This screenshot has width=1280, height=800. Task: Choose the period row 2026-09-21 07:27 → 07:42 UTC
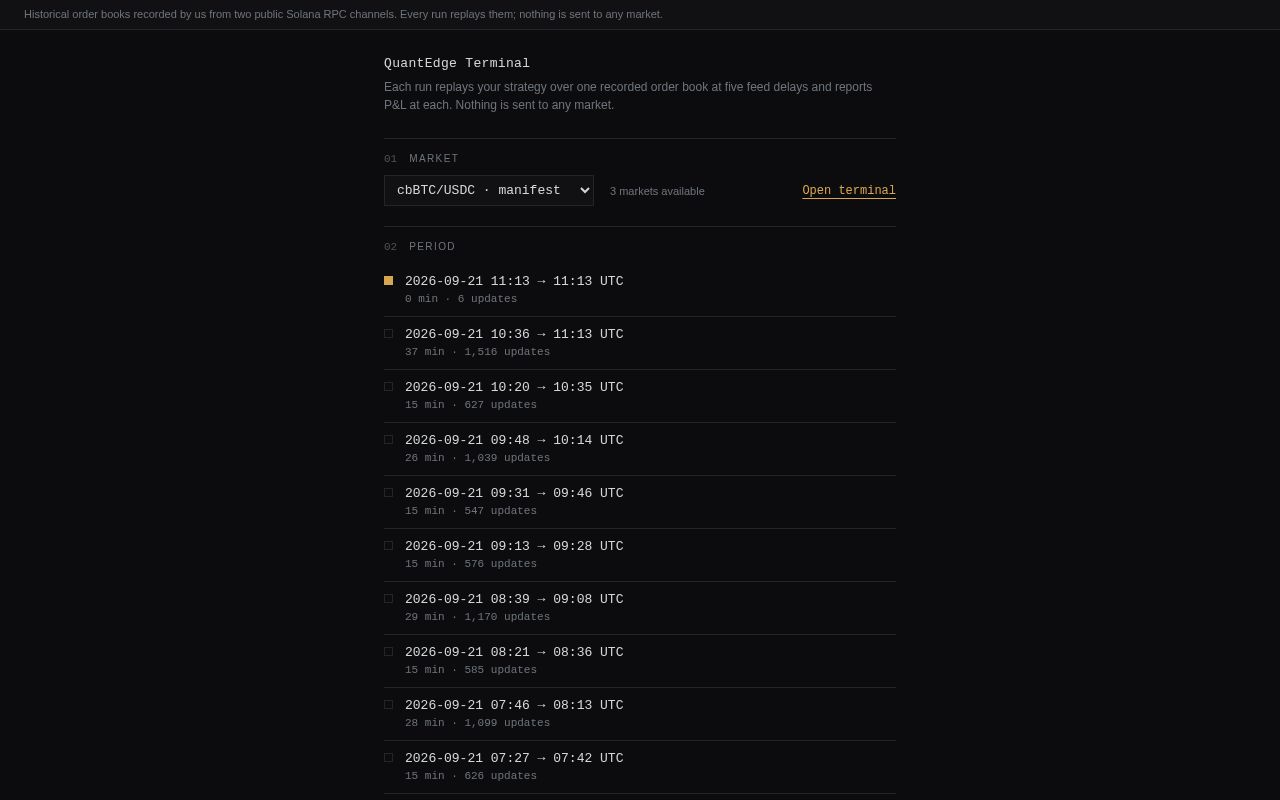(640, 767)
